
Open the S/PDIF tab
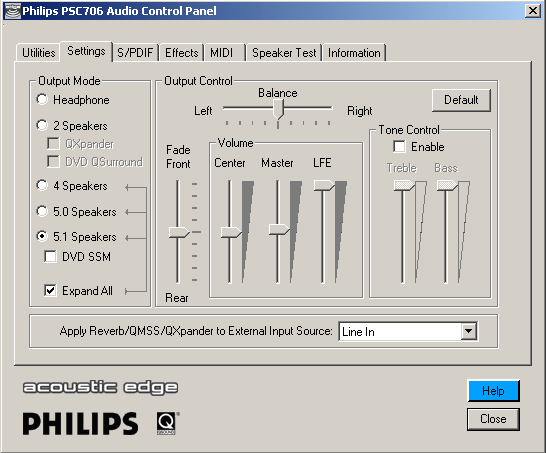135,53
